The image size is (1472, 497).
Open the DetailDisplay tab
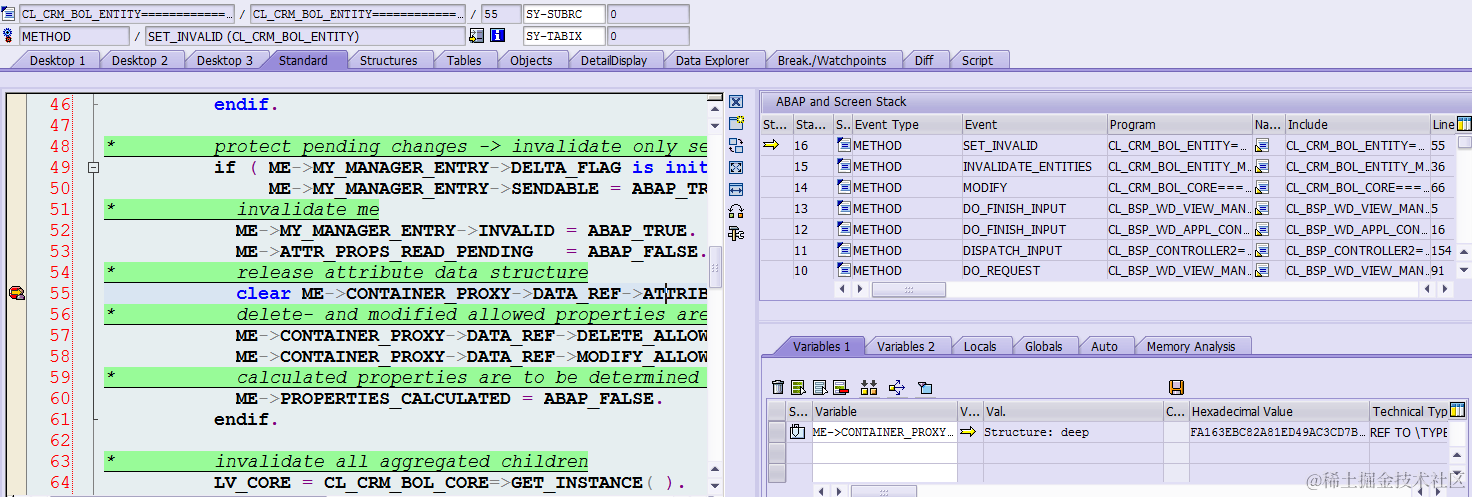[x=614, y=60]
